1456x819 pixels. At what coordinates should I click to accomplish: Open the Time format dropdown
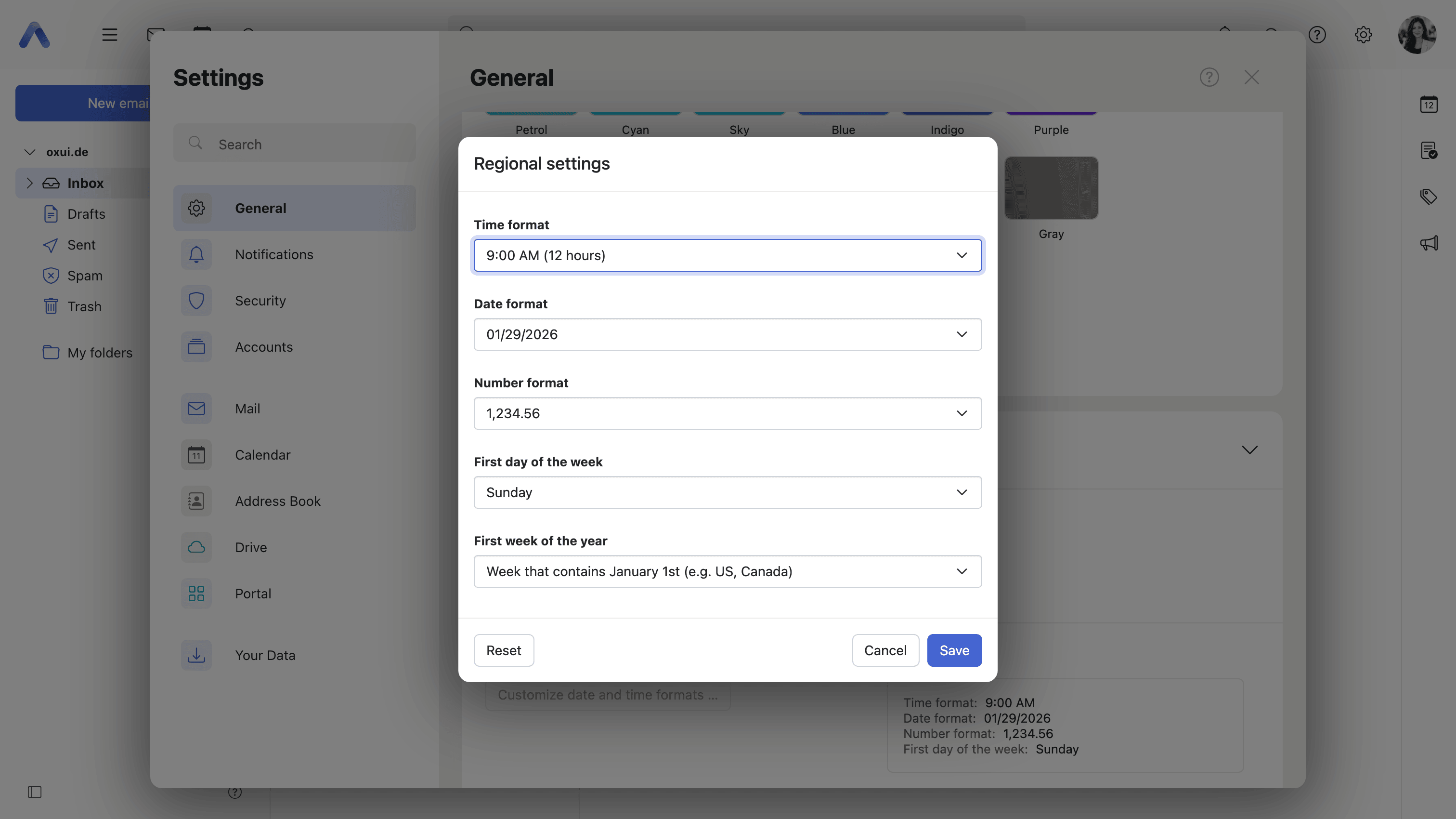[x=728, y=255]
